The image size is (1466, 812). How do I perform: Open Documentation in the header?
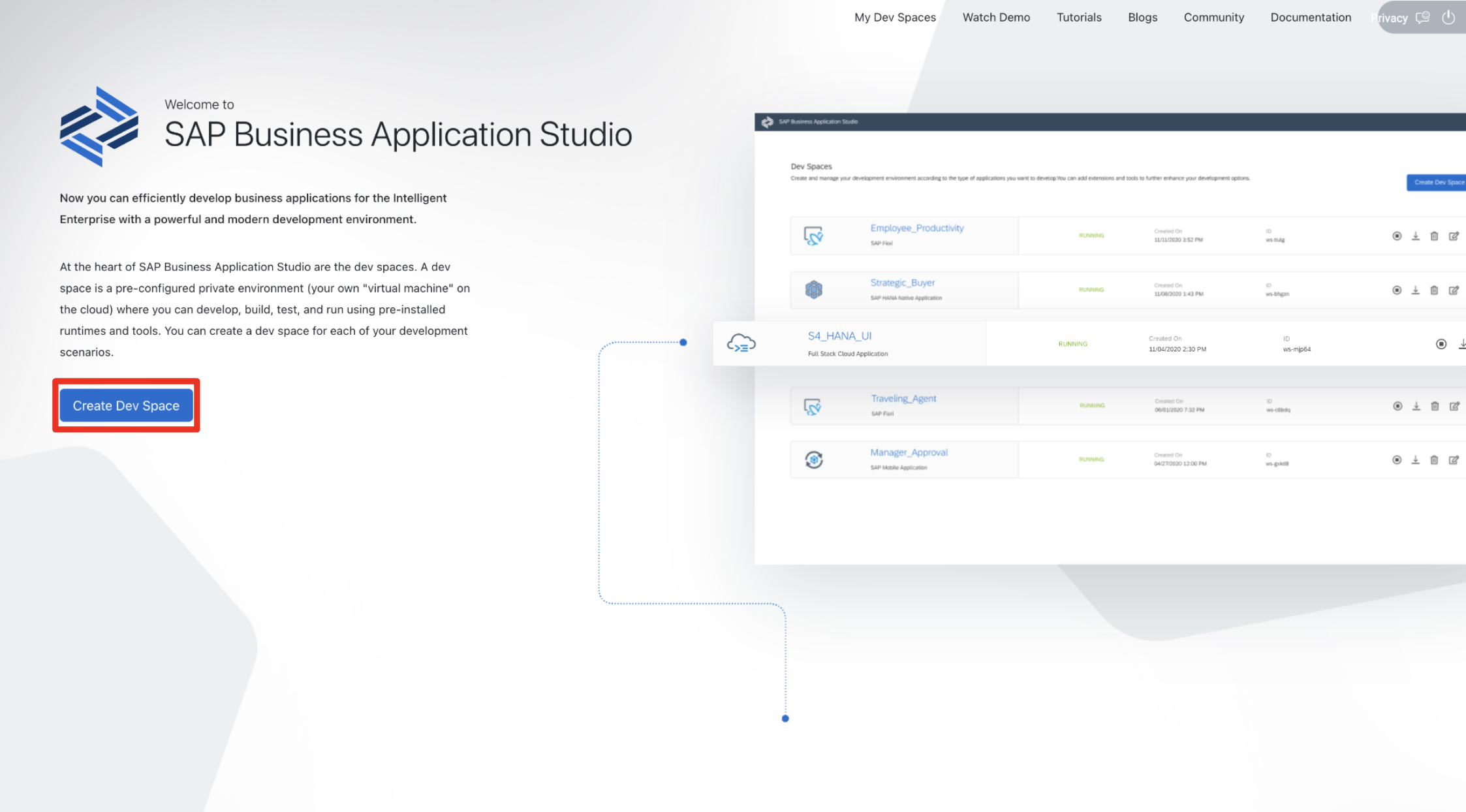pyautogui.click(x=1311, y=18)
